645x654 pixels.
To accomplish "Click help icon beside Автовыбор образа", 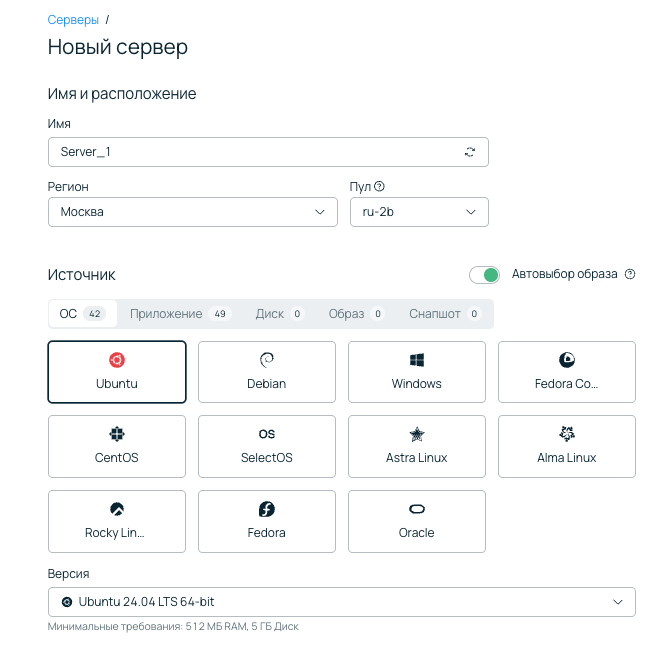I will [x=630, y=274].
